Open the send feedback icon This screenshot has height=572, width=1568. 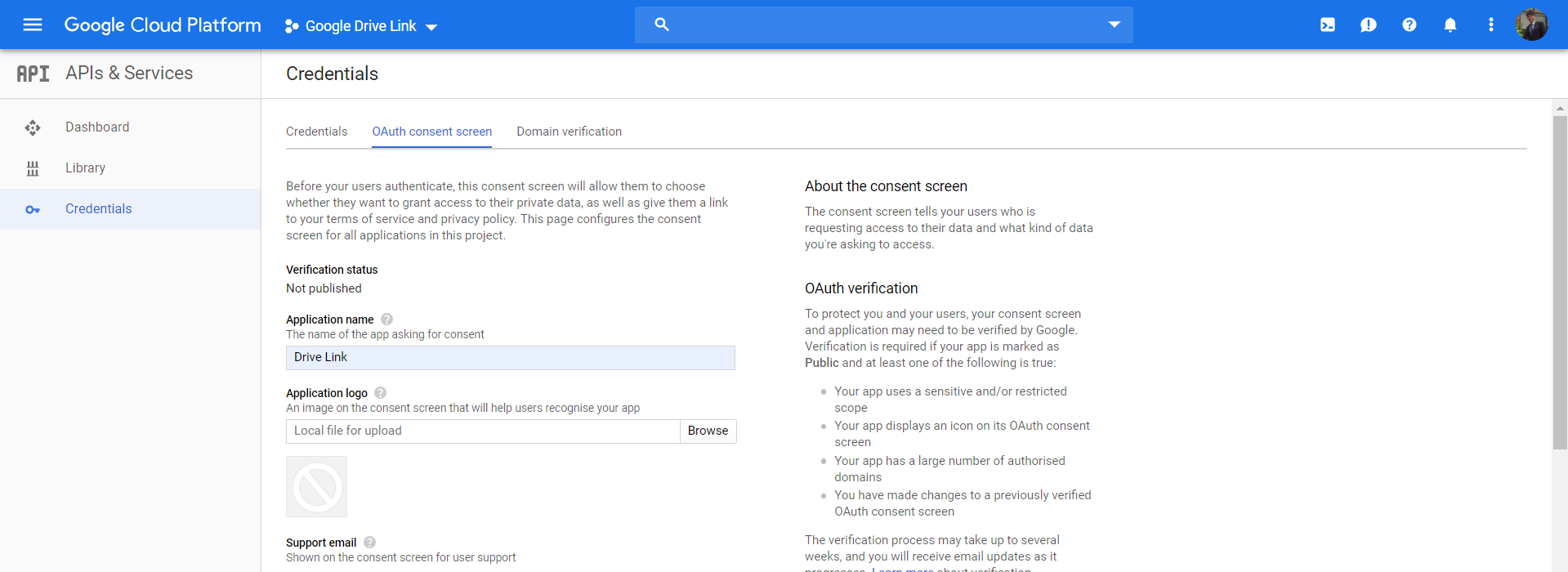click(x=1369, y=25)
